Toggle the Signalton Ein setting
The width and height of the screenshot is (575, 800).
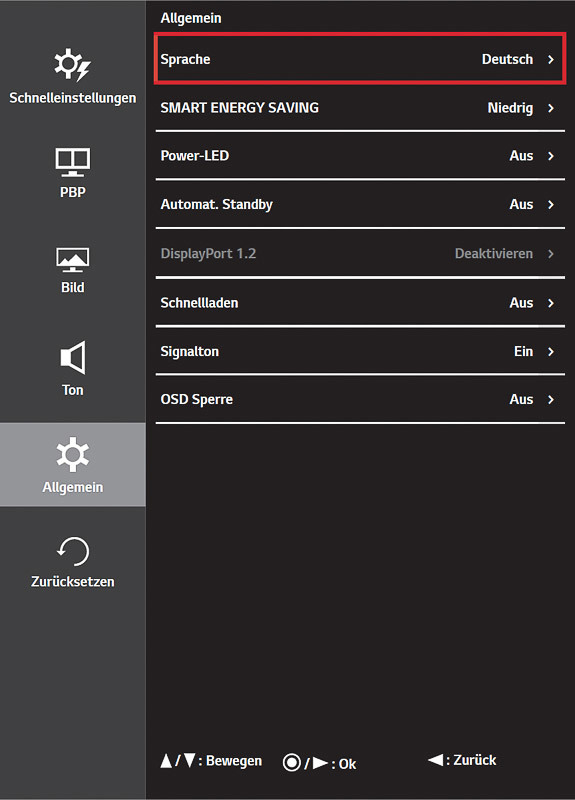(x=523, y=351)
